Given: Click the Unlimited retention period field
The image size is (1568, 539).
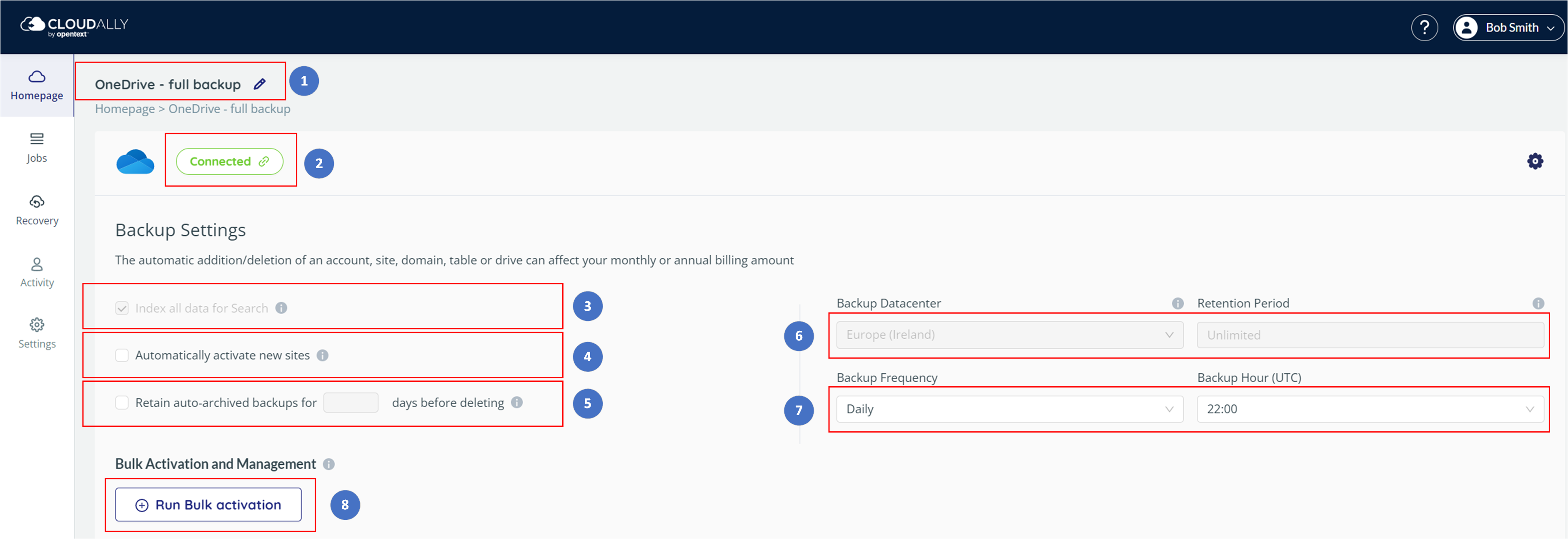Looking at the screenshot, I should (x=1370, y=335).
